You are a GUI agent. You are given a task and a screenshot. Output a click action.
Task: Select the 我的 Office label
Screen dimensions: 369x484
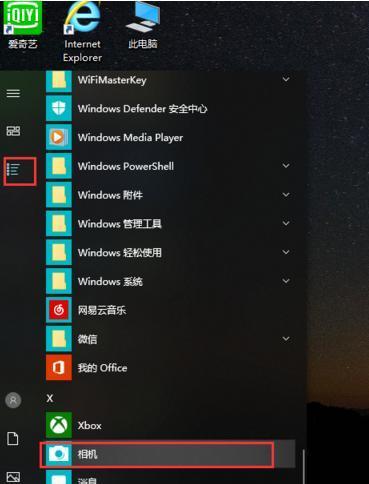pos(102,368)
